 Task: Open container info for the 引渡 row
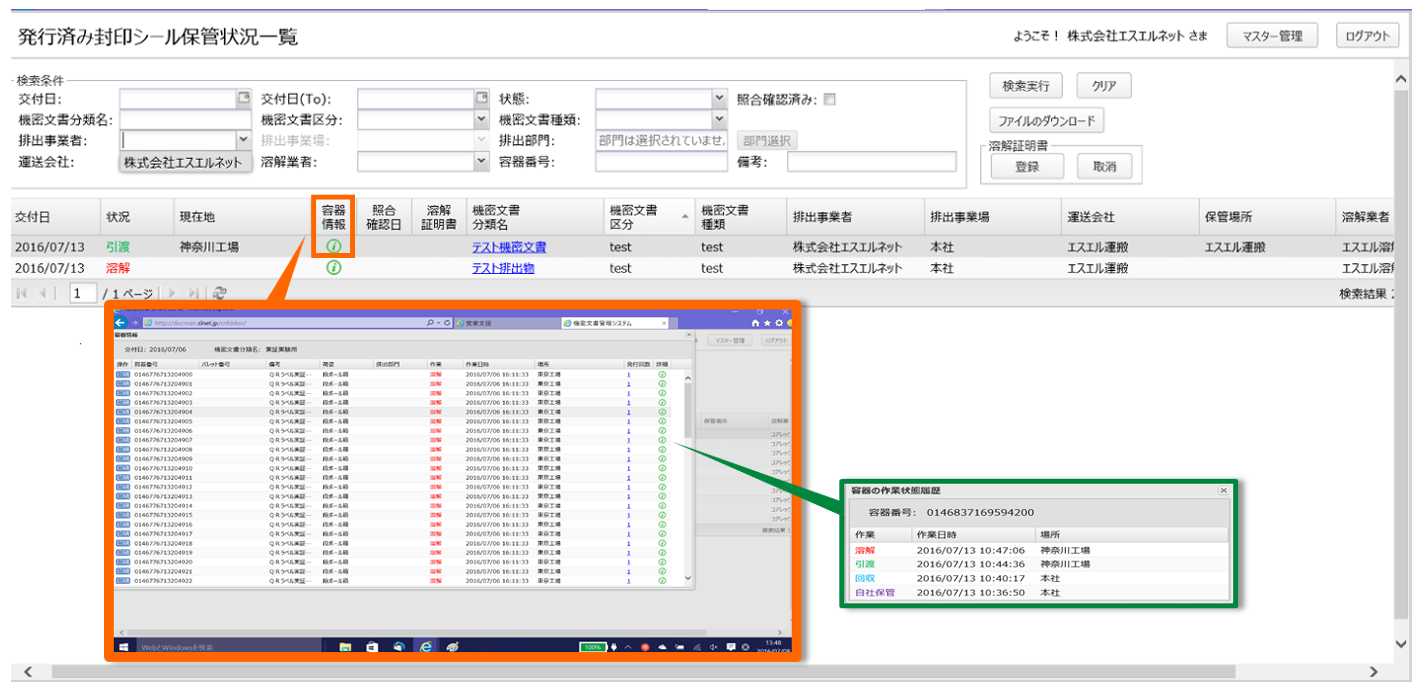334,247
